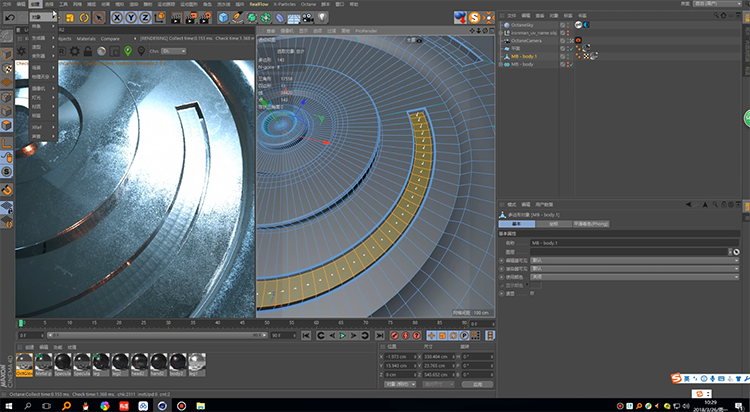Click the orange S icon at toolbar right
Image resolution: width=750 pixels, height=412 pixels.
tap(474, 18)
